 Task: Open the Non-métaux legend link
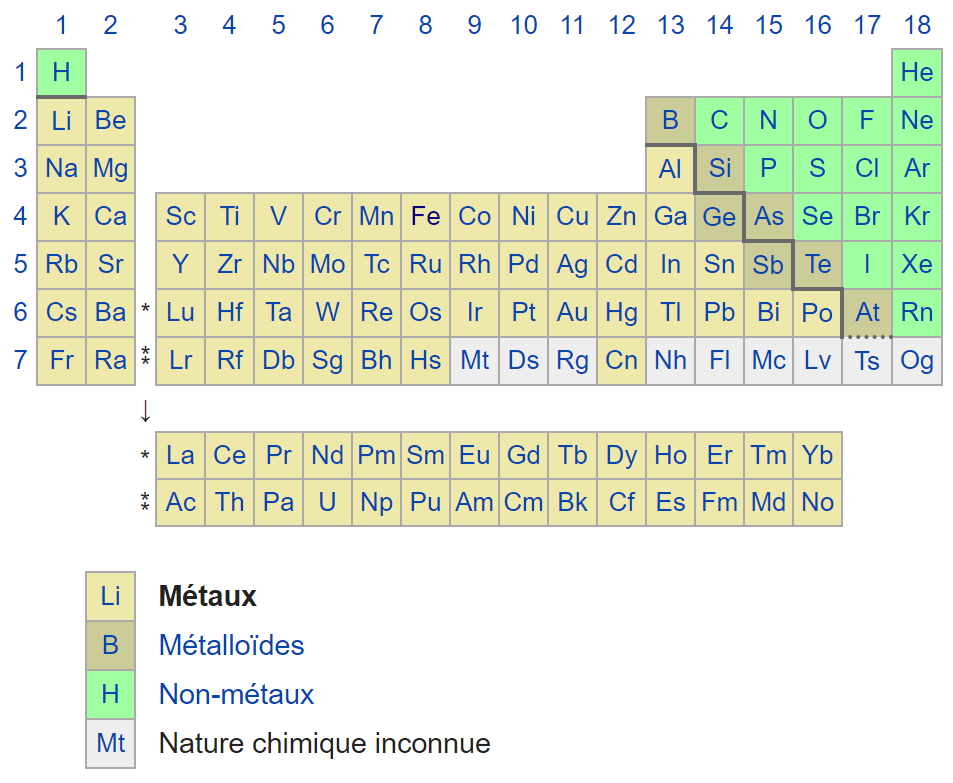pyautogui.click(x=236, y=694)
